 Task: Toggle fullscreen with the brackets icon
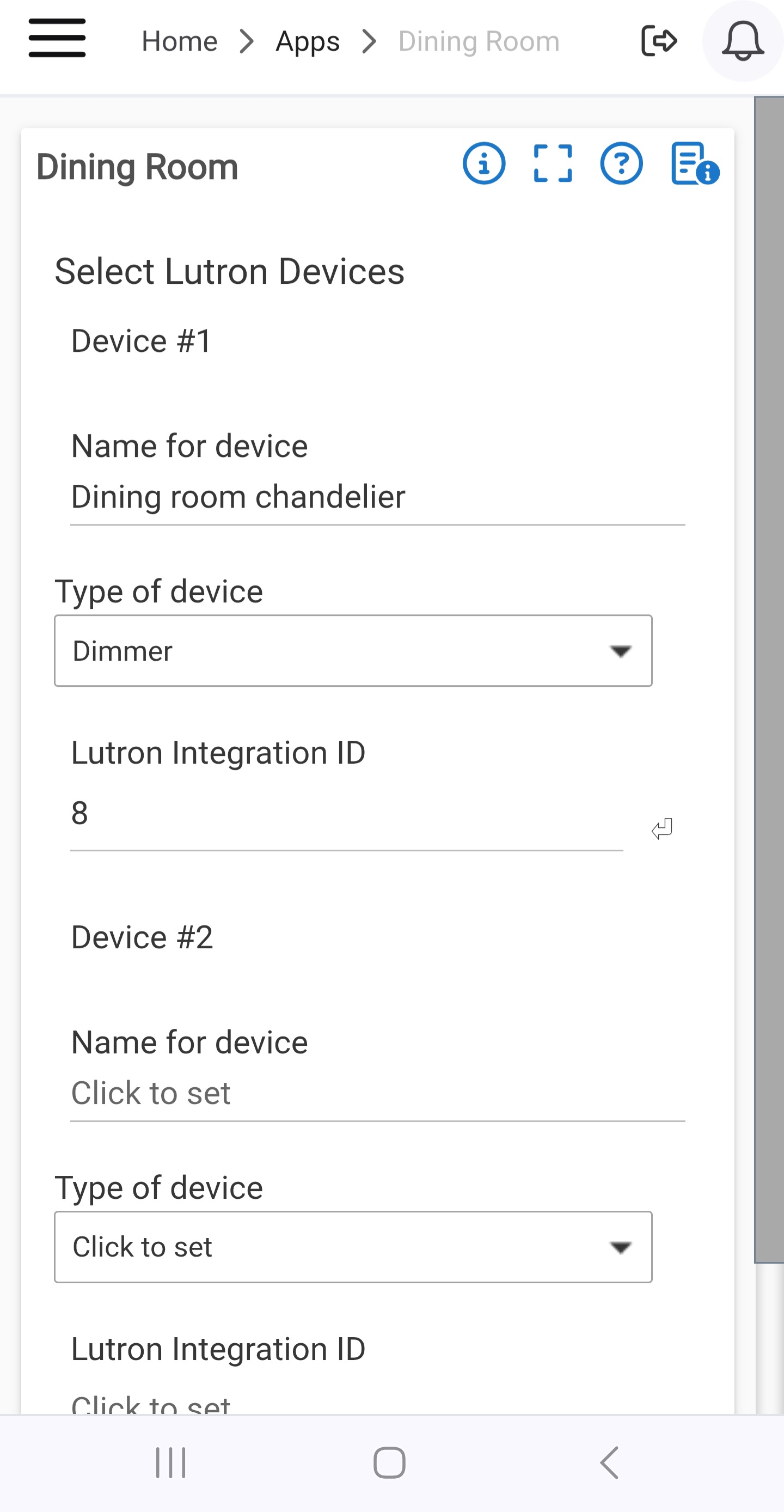click(x=552, y=163)
